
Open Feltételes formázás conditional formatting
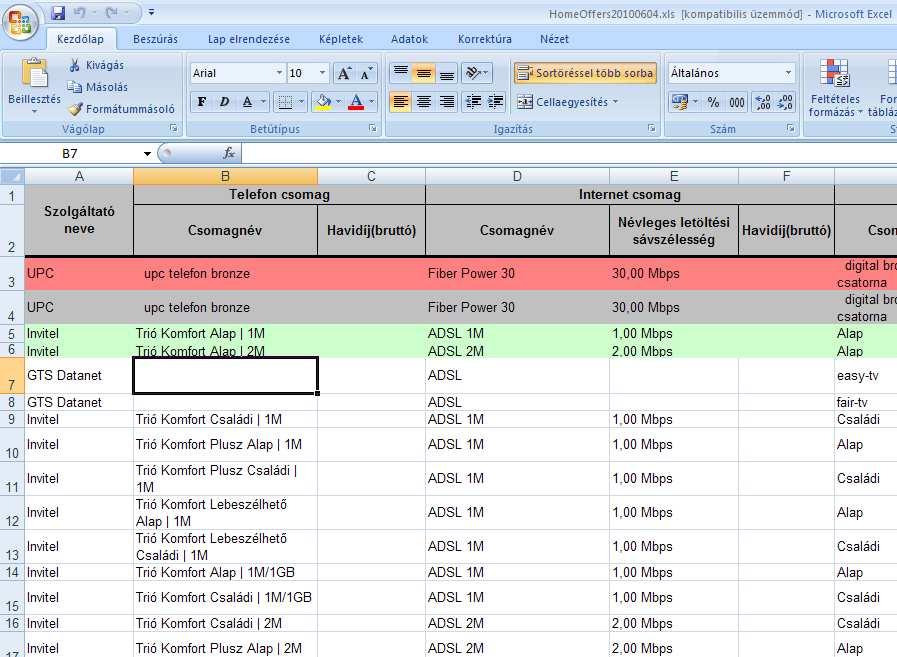pos(835,88)
